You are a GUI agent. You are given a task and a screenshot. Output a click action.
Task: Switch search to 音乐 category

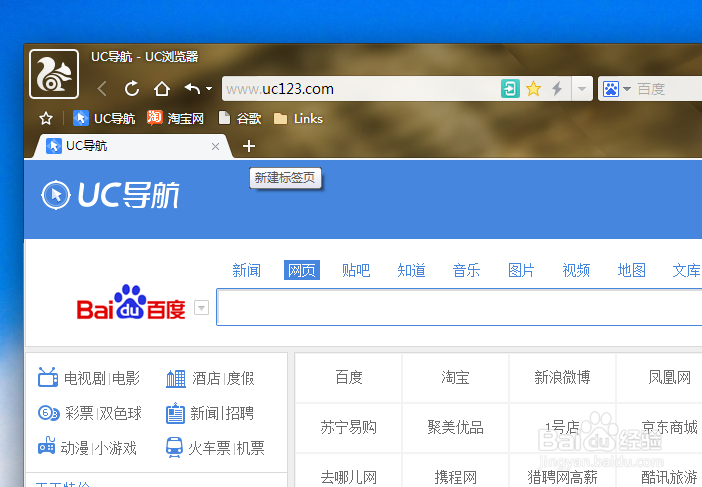click(x=466, y=270)
